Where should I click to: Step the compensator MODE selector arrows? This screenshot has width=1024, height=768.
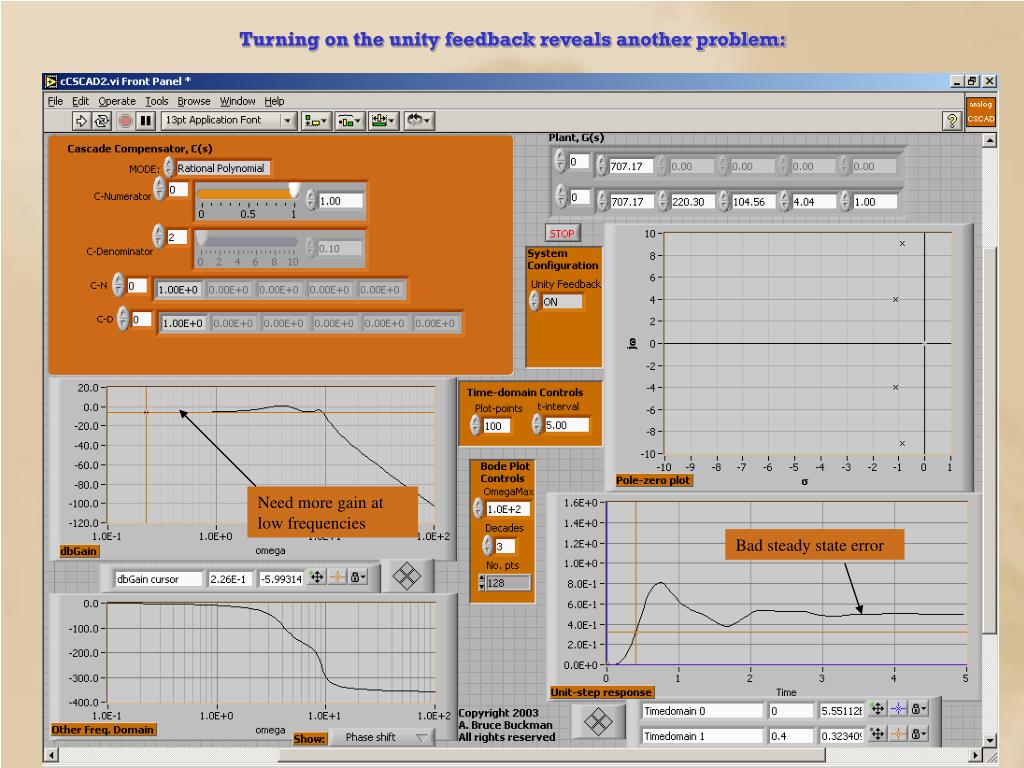click(168, 168)
